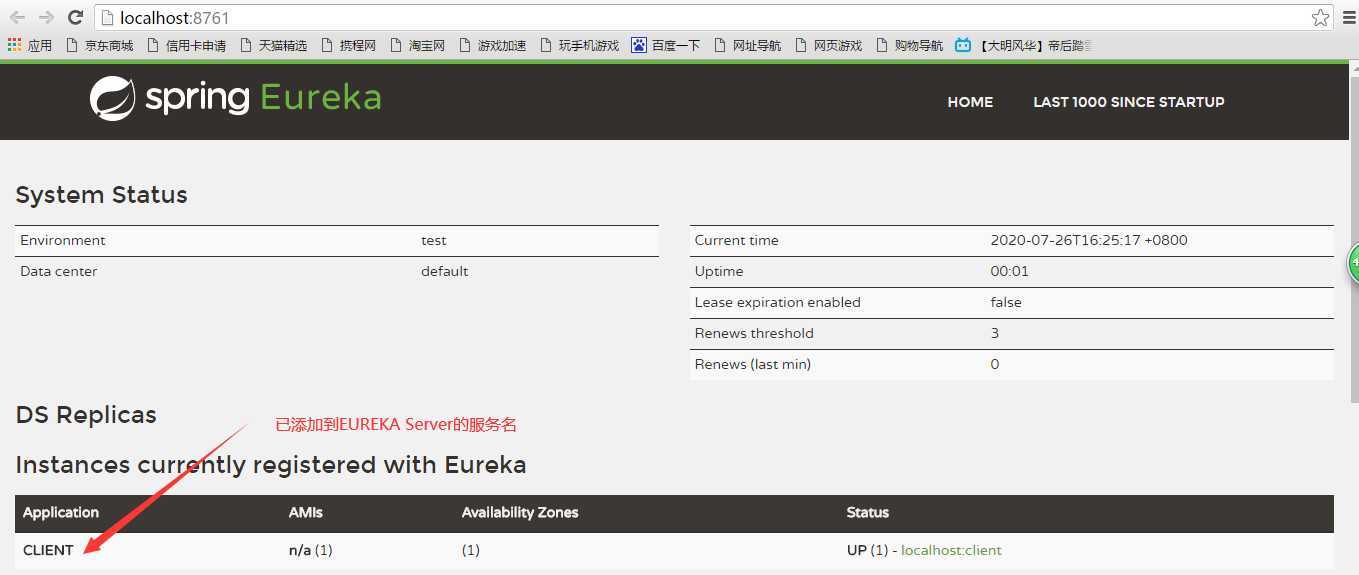Click the Environment value 'test'

434,240
